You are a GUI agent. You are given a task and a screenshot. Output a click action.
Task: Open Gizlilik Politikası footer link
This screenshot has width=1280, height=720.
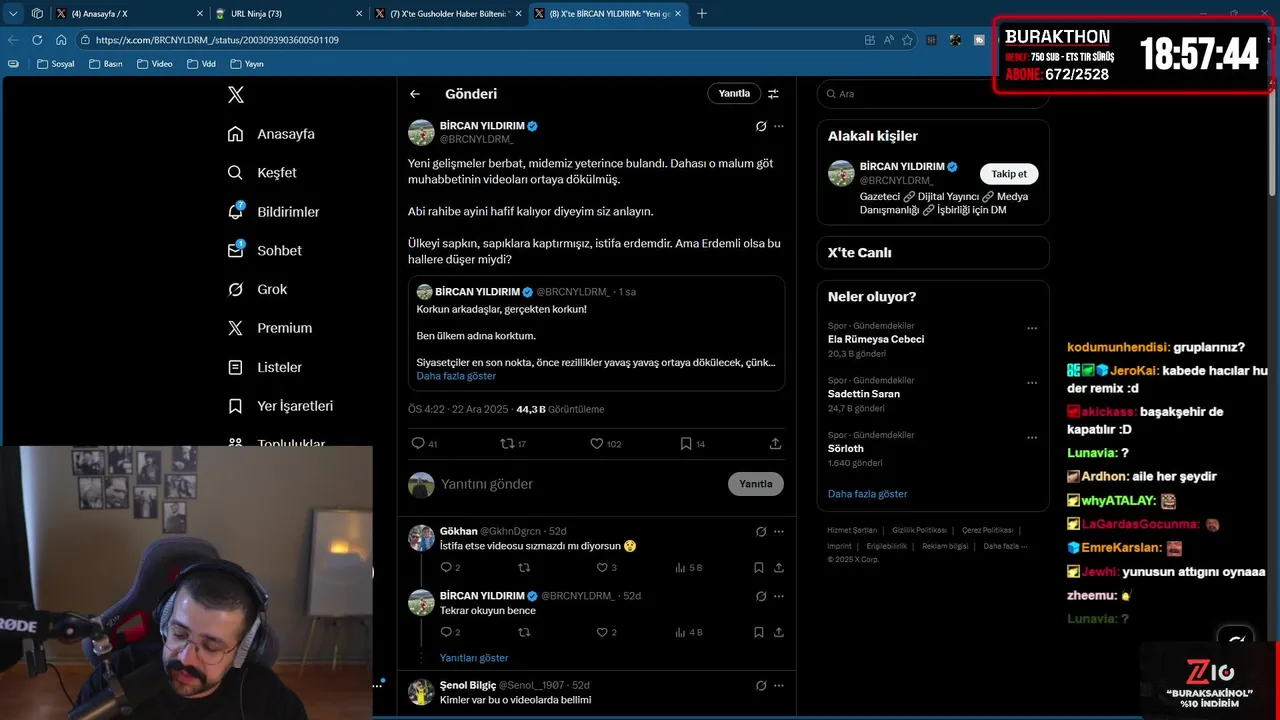pos(919,530)
